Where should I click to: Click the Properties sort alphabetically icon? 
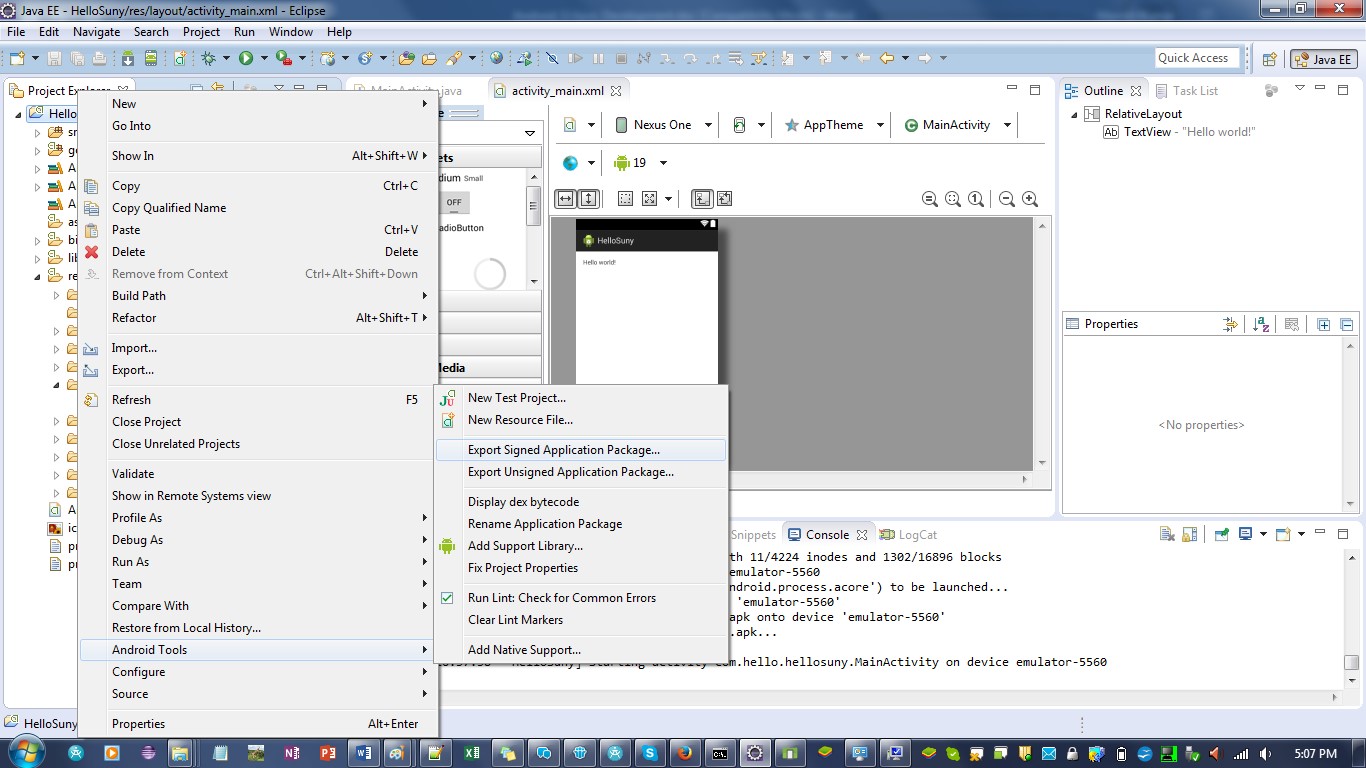(x=1261, y=324)
